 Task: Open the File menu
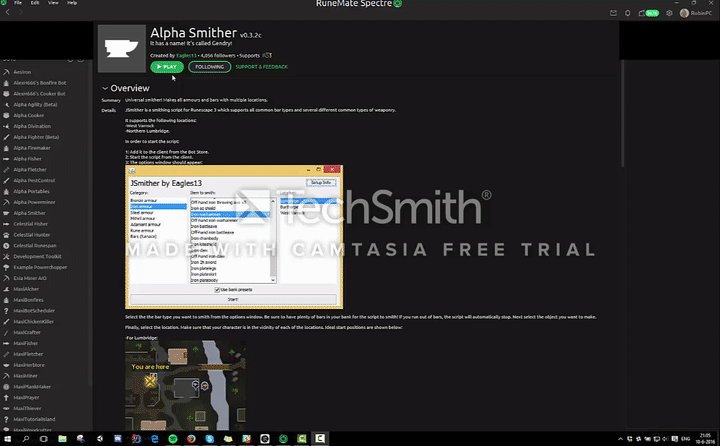(x=18, y=4)
